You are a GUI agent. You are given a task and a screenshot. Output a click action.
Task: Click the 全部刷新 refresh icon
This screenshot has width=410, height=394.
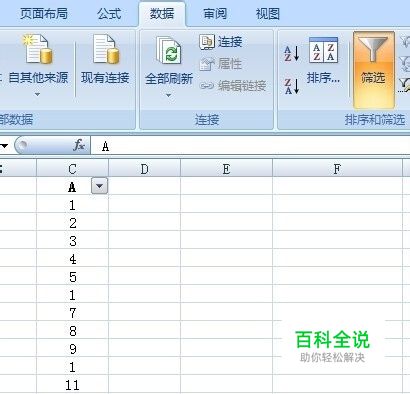169,51
